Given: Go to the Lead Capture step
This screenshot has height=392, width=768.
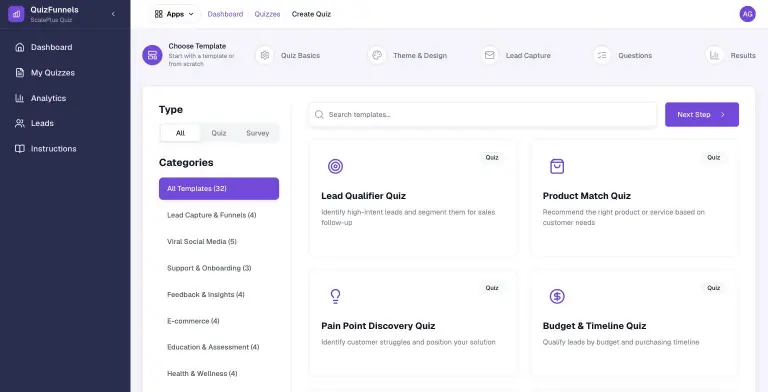Looking at the screenshot, I should (x=528, y=56).
